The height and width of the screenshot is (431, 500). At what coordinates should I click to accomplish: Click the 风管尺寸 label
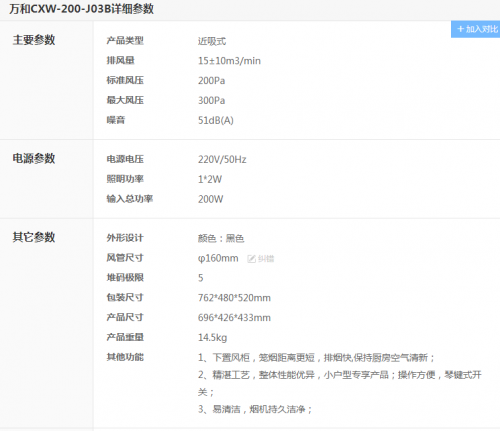coord(125,258)
